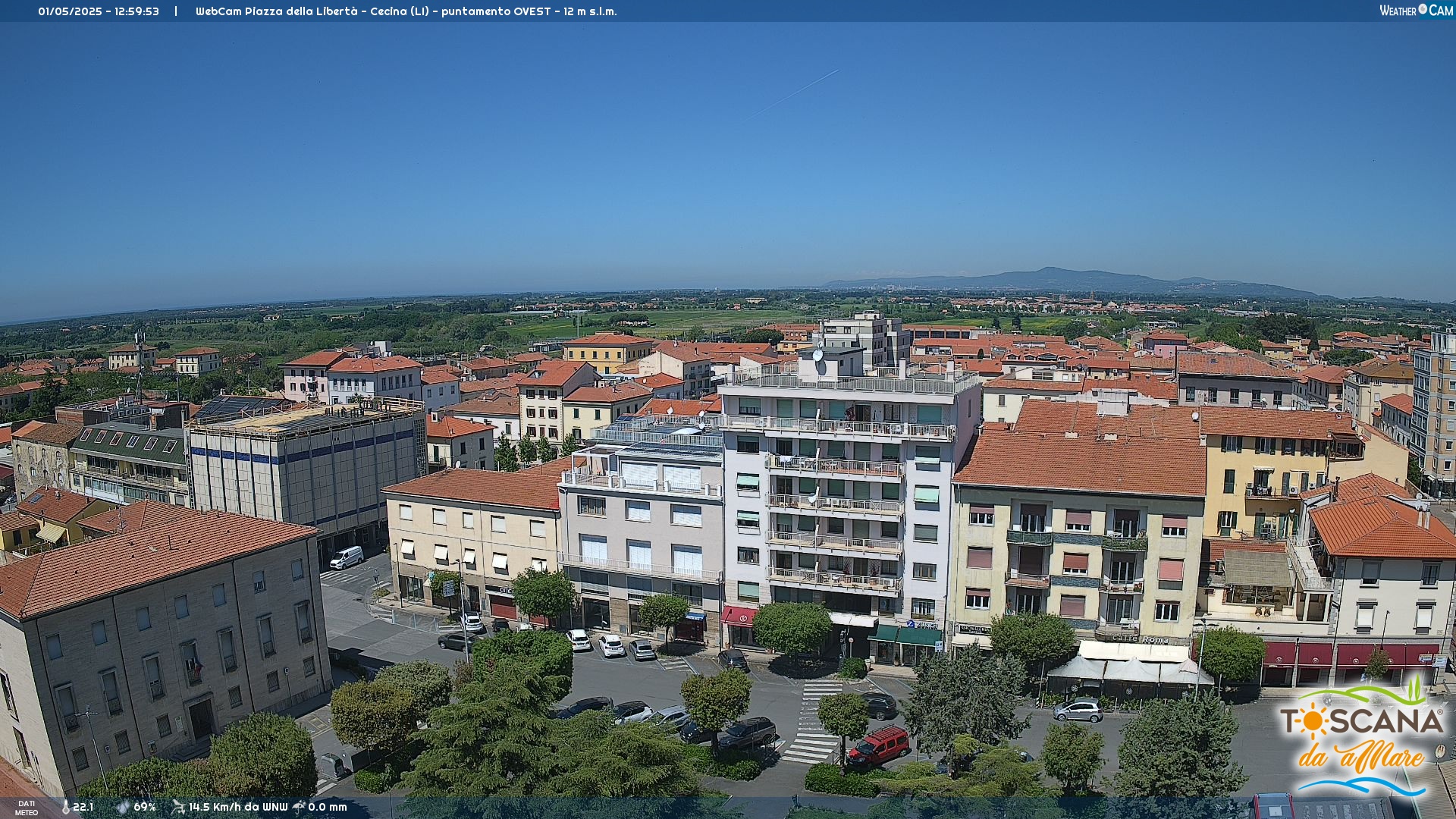Image resolution: width=1456 pixels, height=819 pixels.
Task: Select the 'DATI METEO' label
Action: pos(27,808)
